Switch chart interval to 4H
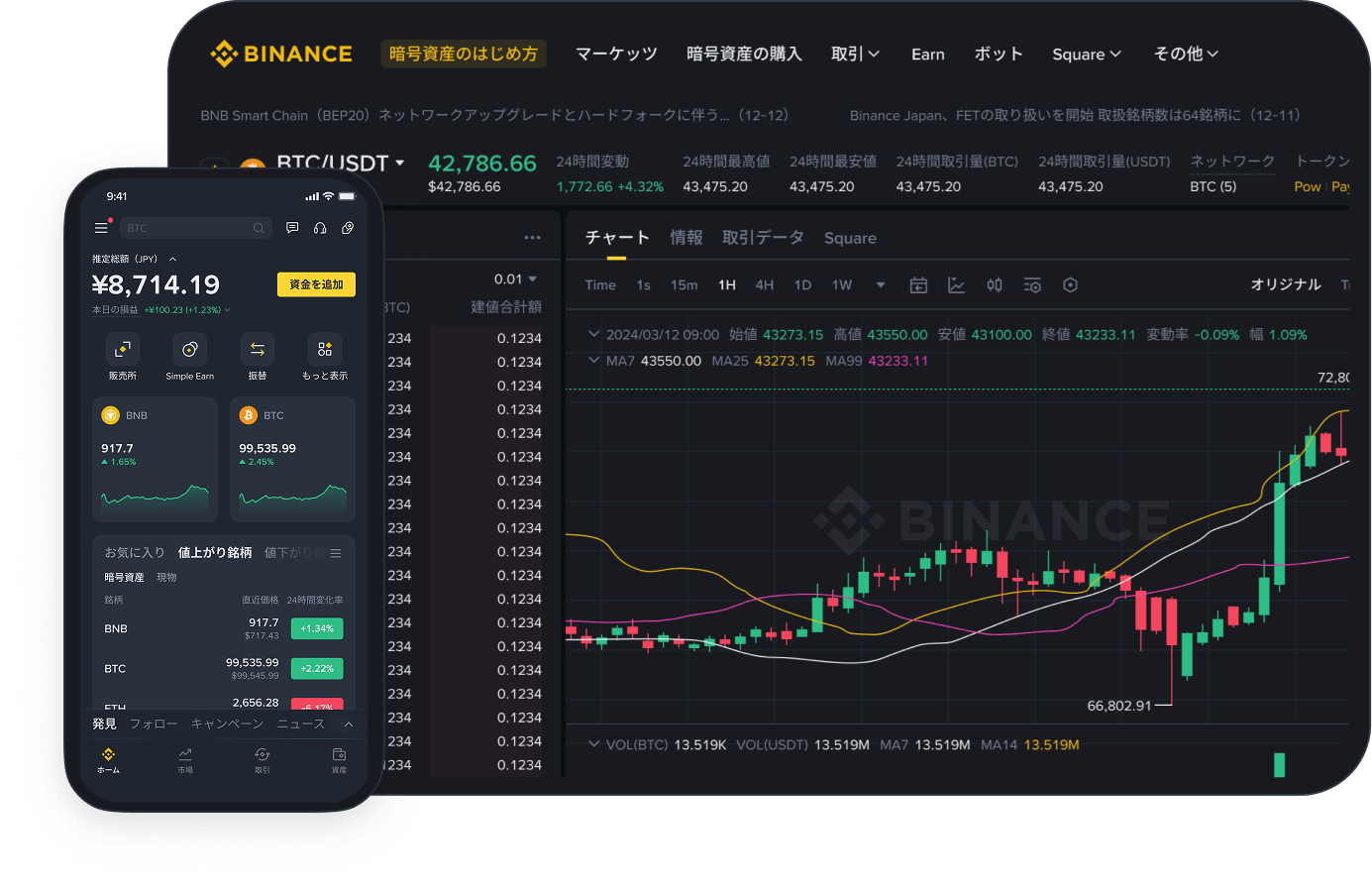 point(764,285)
